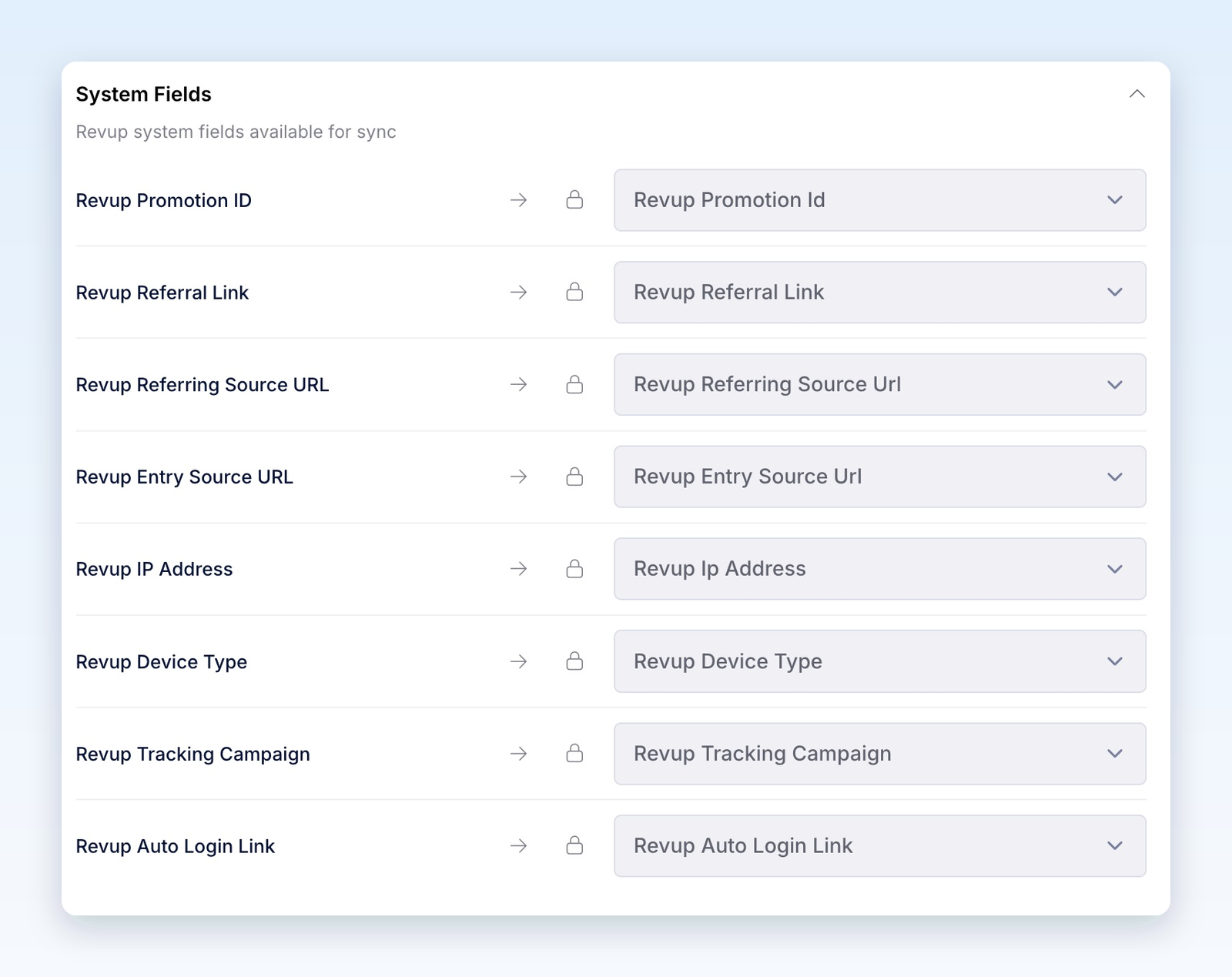Click lock icon for Revup Tracking Campaign
This screenshot has width=1232, height=977.
pos(574,754)
